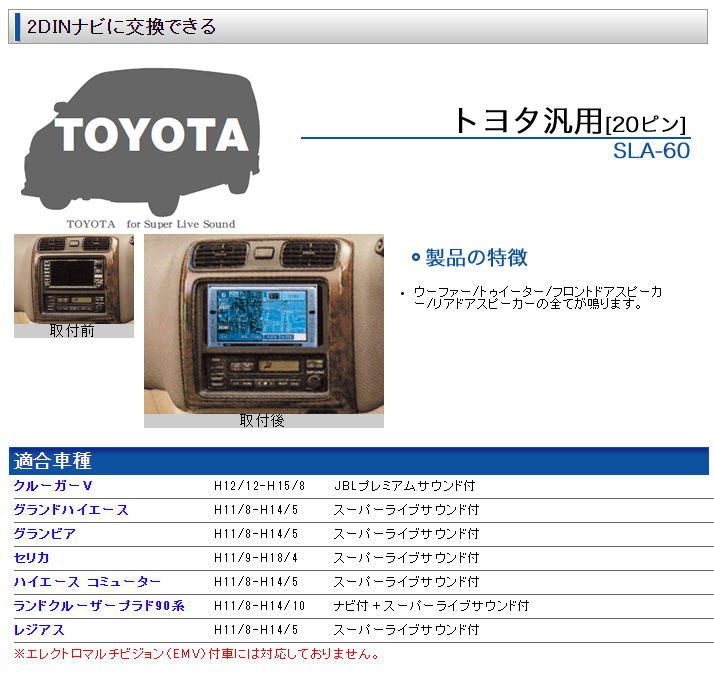Click the TOYOTA van silhouette logo
Image resolution: width=714 pixels, height=675 pixels.
141,142
